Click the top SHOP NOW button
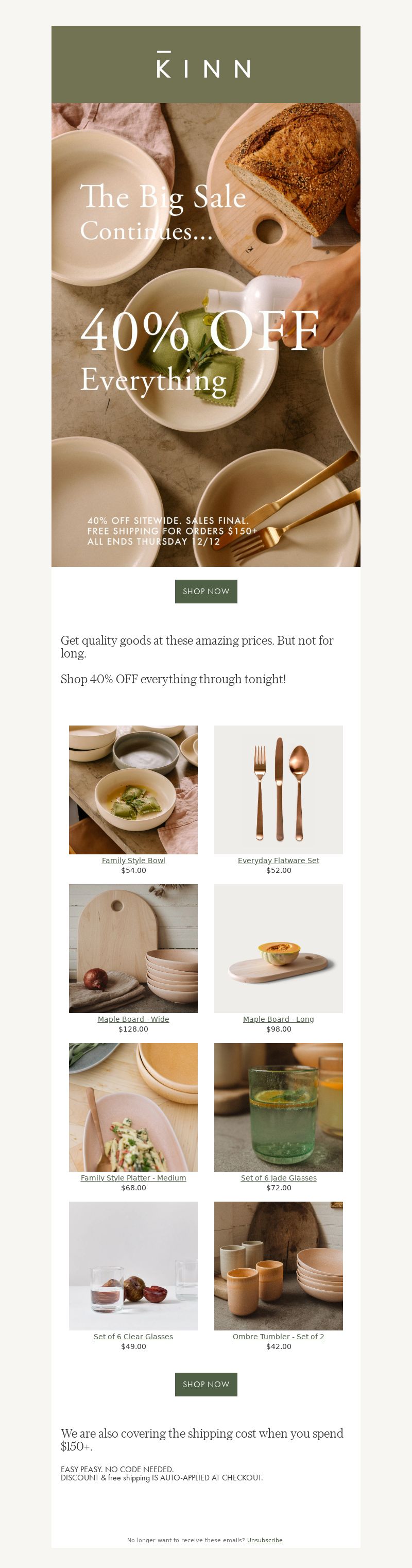The width and height of the screenshot is (412, 1568). tap(205, 591)
